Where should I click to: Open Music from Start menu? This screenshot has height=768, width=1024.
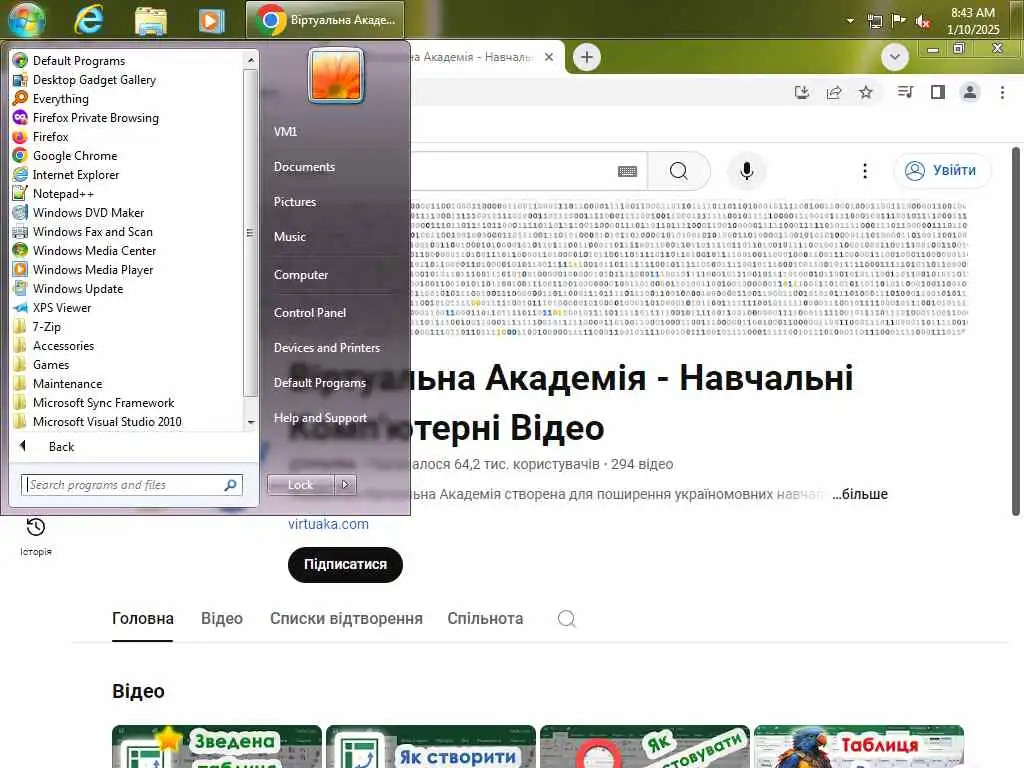coord(289,236)
